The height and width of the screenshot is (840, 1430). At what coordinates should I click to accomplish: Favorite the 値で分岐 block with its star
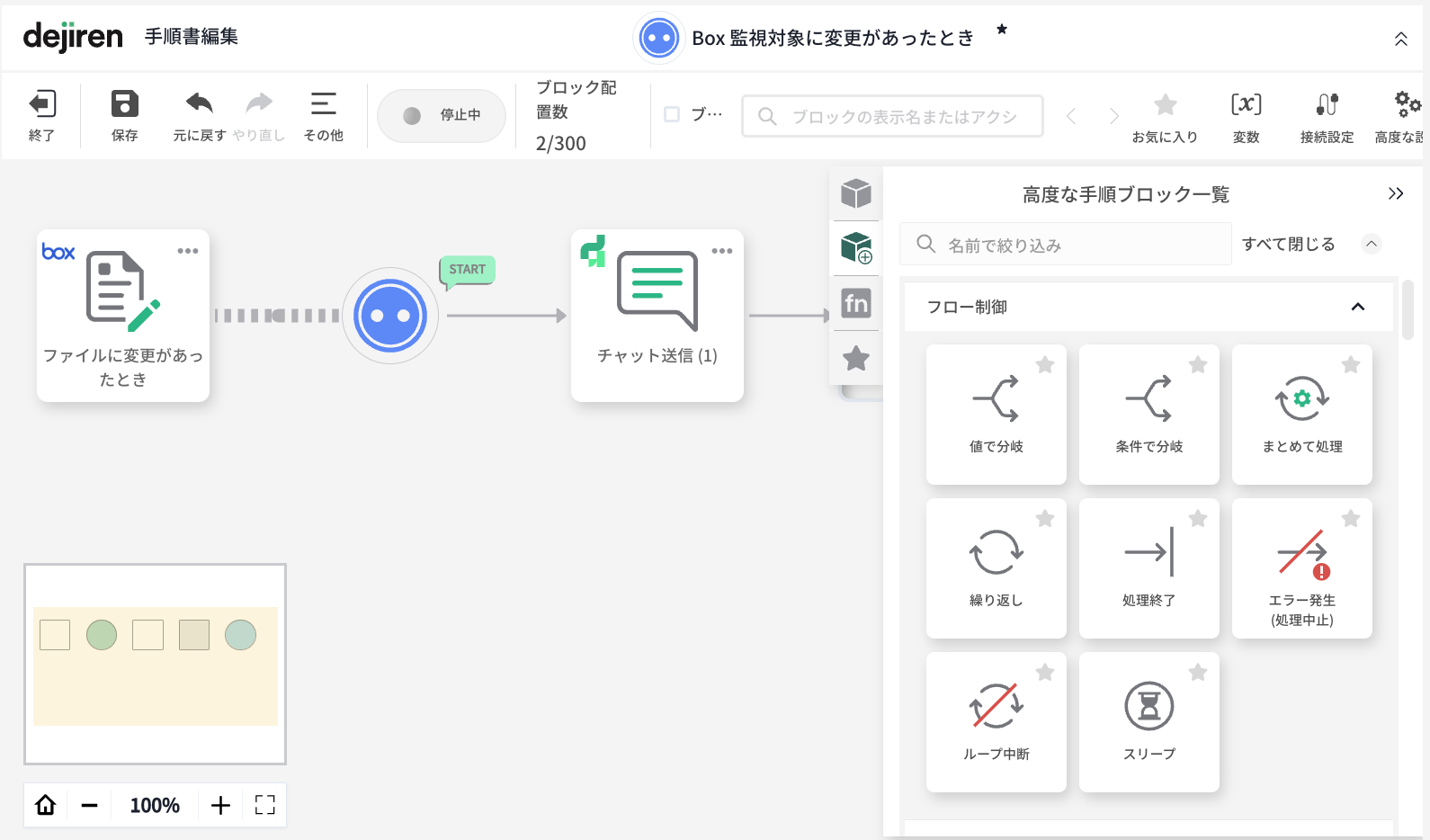tap(1045, 364)
